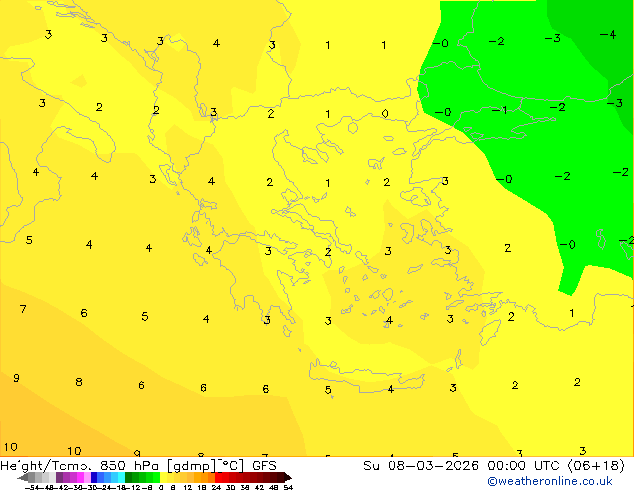Click the (06+18) forecast run label

click(x=597, y=466)
